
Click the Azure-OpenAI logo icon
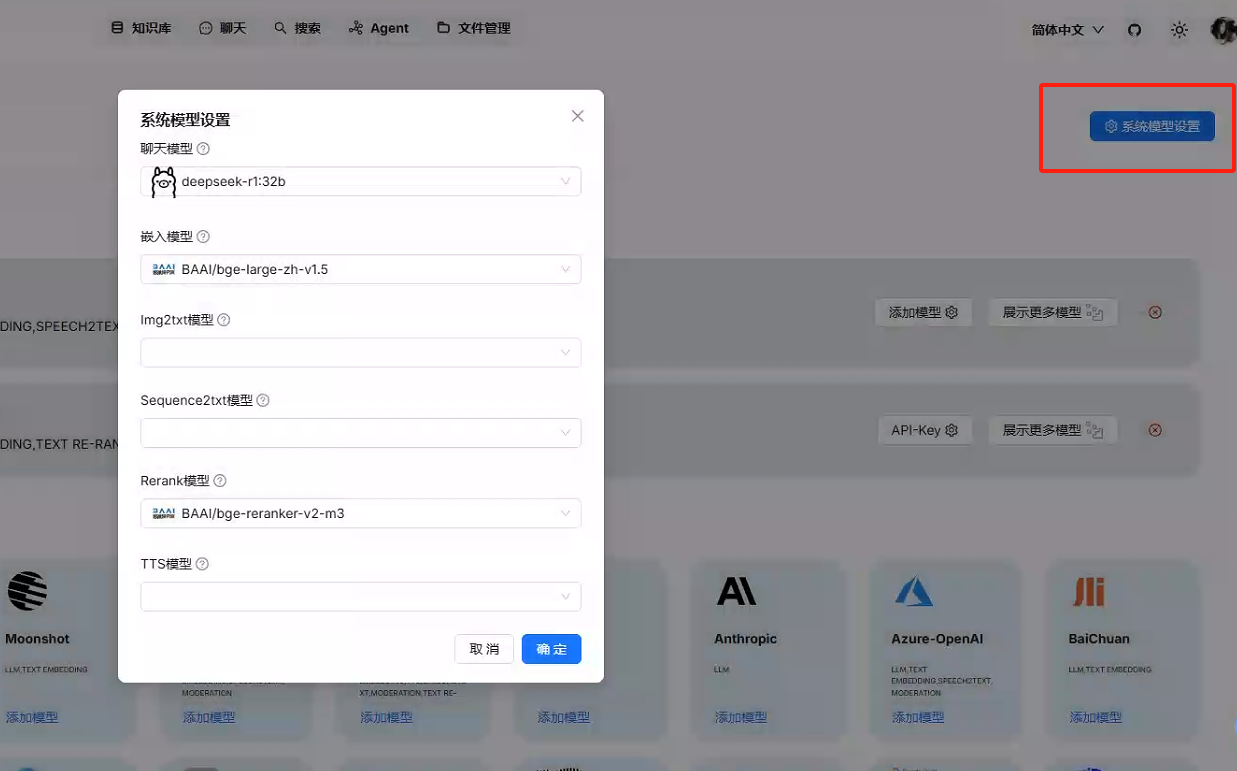[x=913, y=592]
